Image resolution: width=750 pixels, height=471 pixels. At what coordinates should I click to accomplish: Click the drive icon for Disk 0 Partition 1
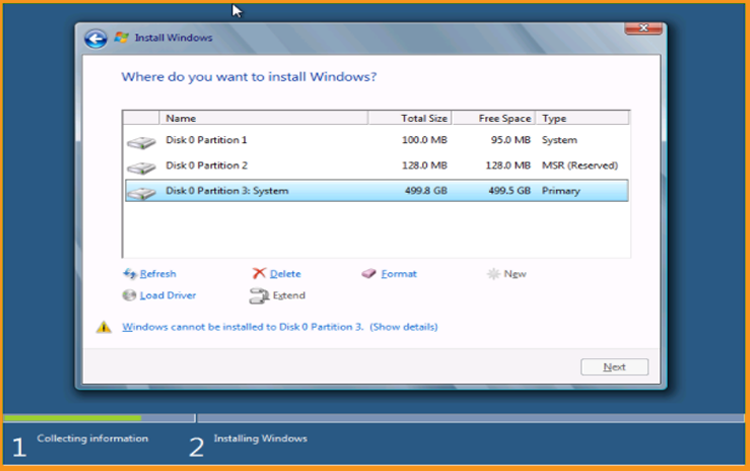coord(142,142)
